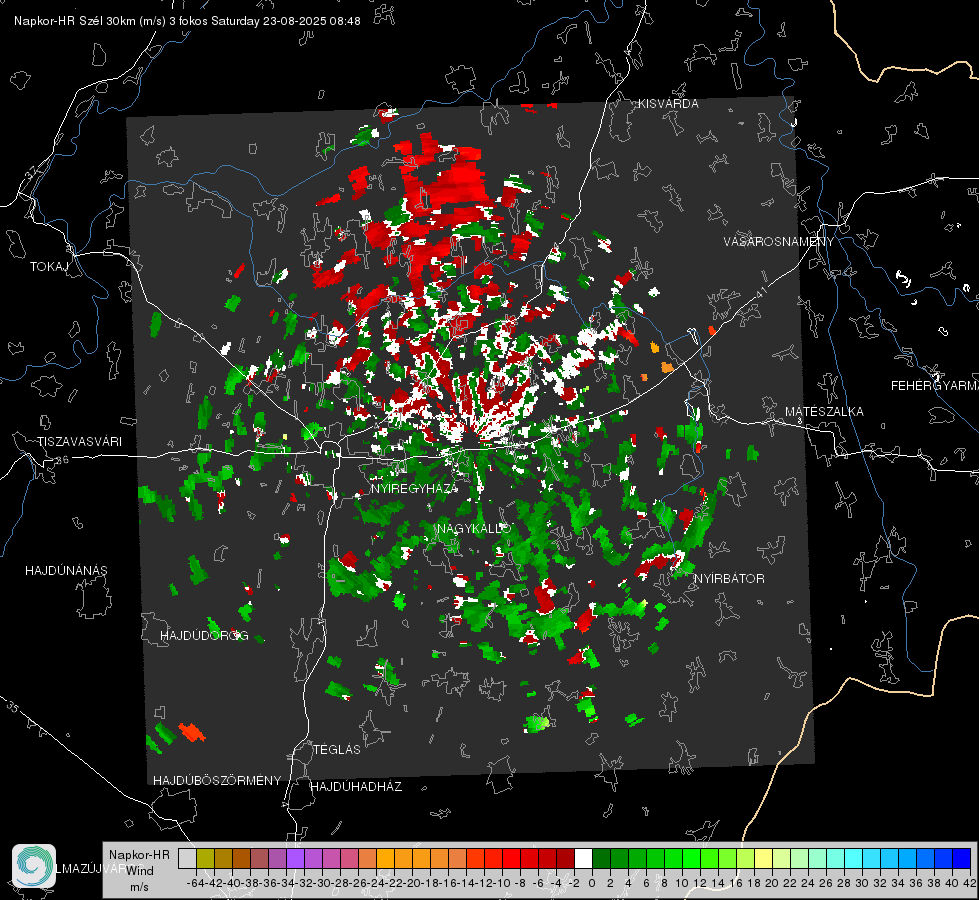The width and height of the screenshot is (979, 900).
Task: Click the olive legend swatch beside the gray one
Action: click(205, 858)
